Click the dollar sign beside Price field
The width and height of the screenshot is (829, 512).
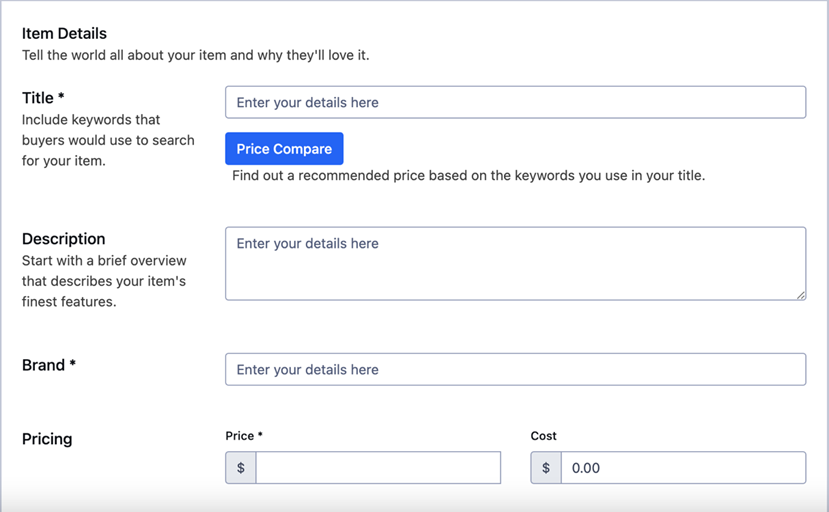[x=241, y=468]
